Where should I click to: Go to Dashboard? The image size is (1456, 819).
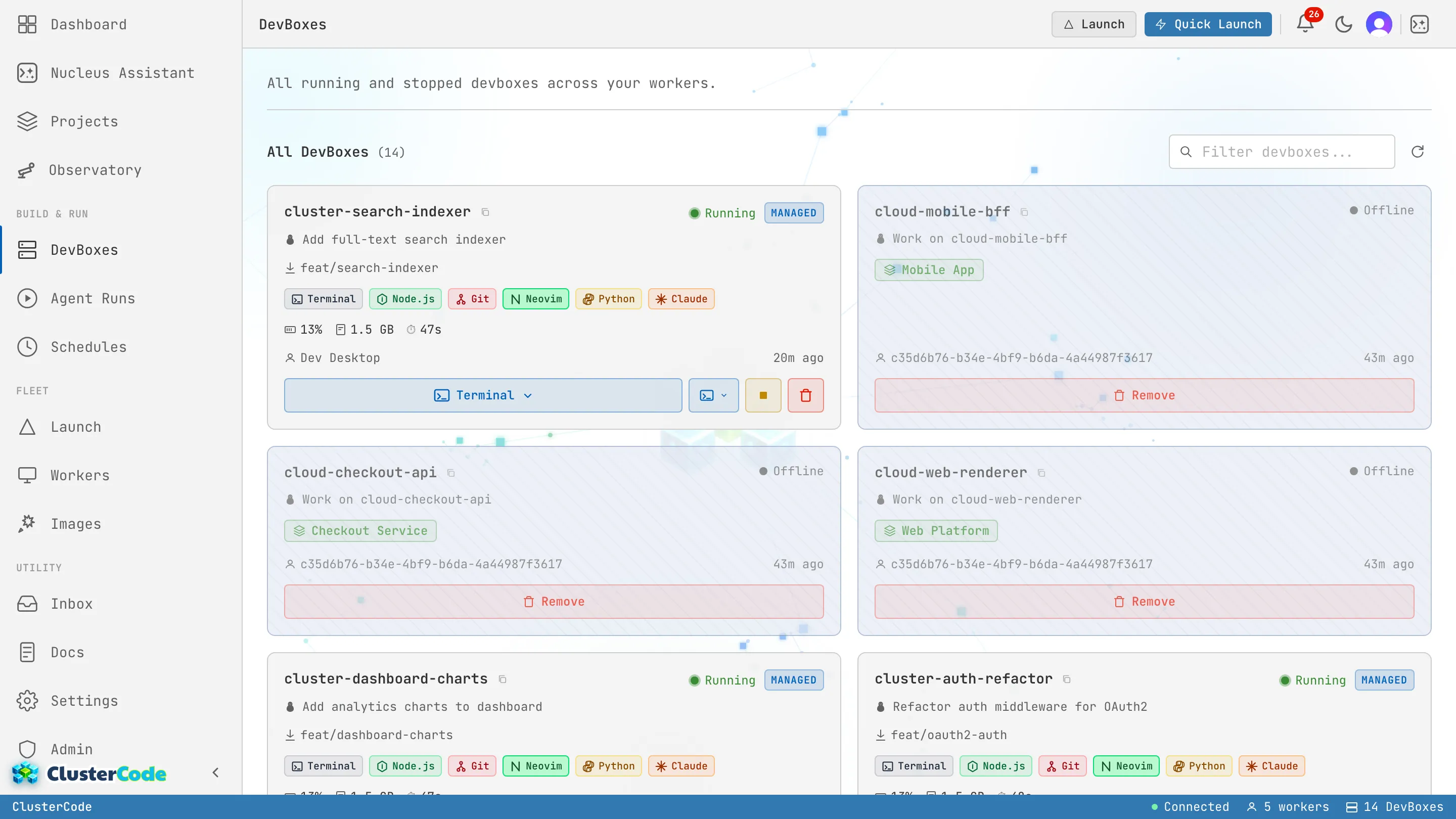[x=121, y=24]
